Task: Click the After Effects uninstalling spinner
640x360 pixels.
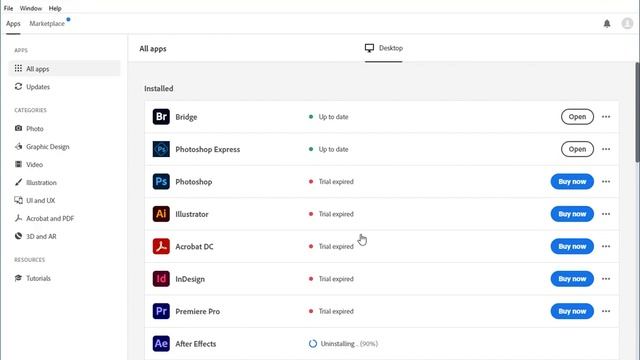Action: [x=313, y=344]
